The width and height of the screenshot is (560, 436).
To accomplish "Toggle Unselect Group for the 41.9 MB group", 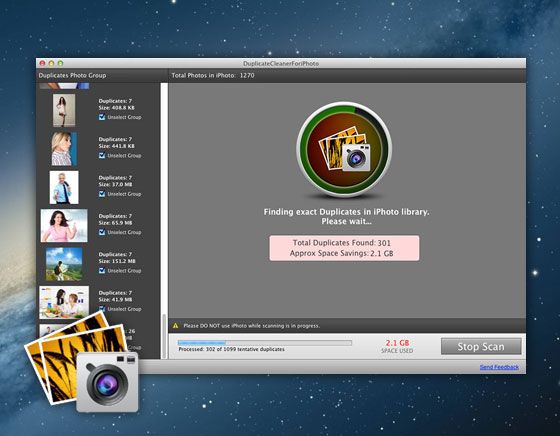I will pyautogui.click(x=102, y=309).
